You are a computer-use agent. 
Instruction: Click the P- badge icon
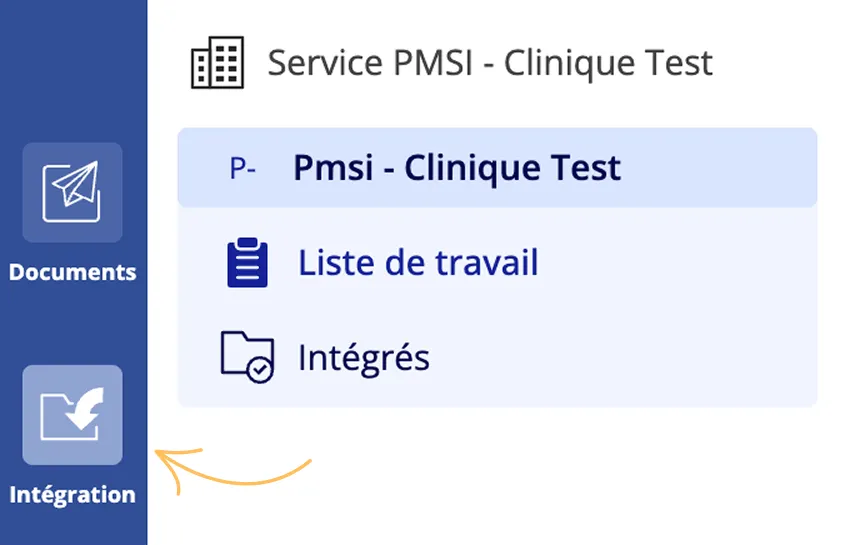(x=242, y=168)
